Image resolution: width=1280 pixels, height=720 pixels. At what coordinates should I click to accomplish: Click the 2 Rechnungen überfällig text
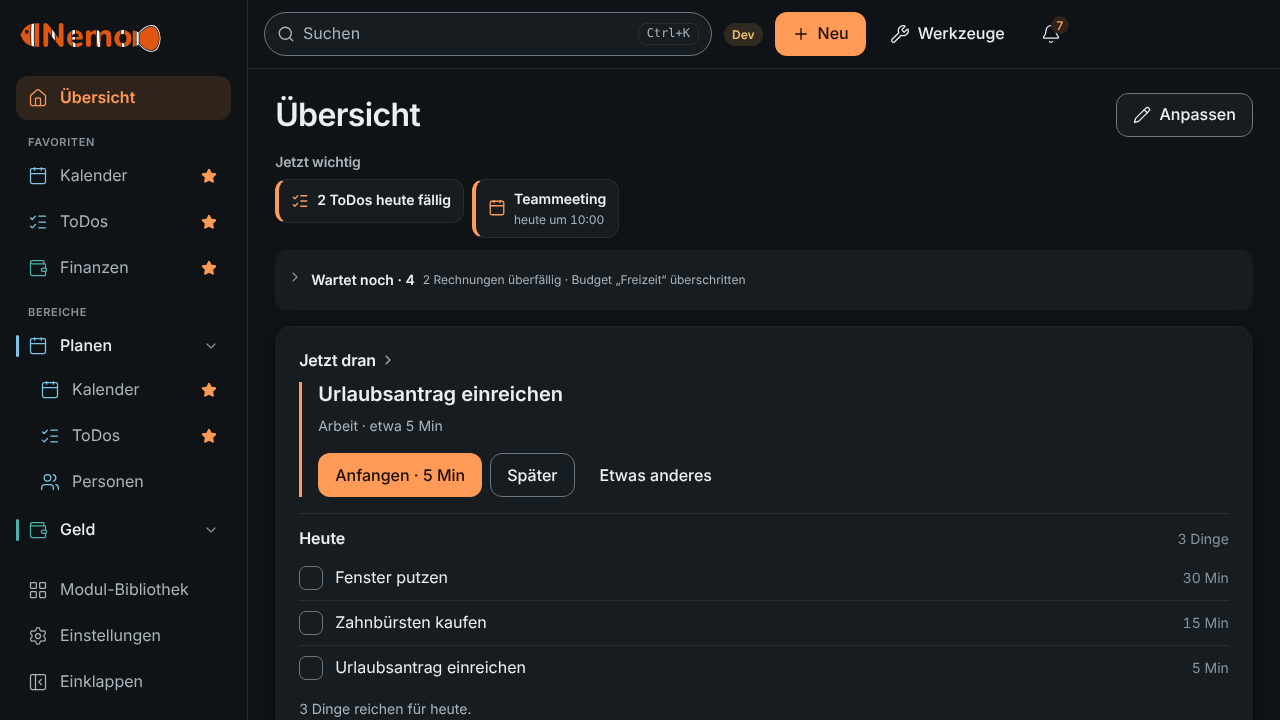[492, 280]
